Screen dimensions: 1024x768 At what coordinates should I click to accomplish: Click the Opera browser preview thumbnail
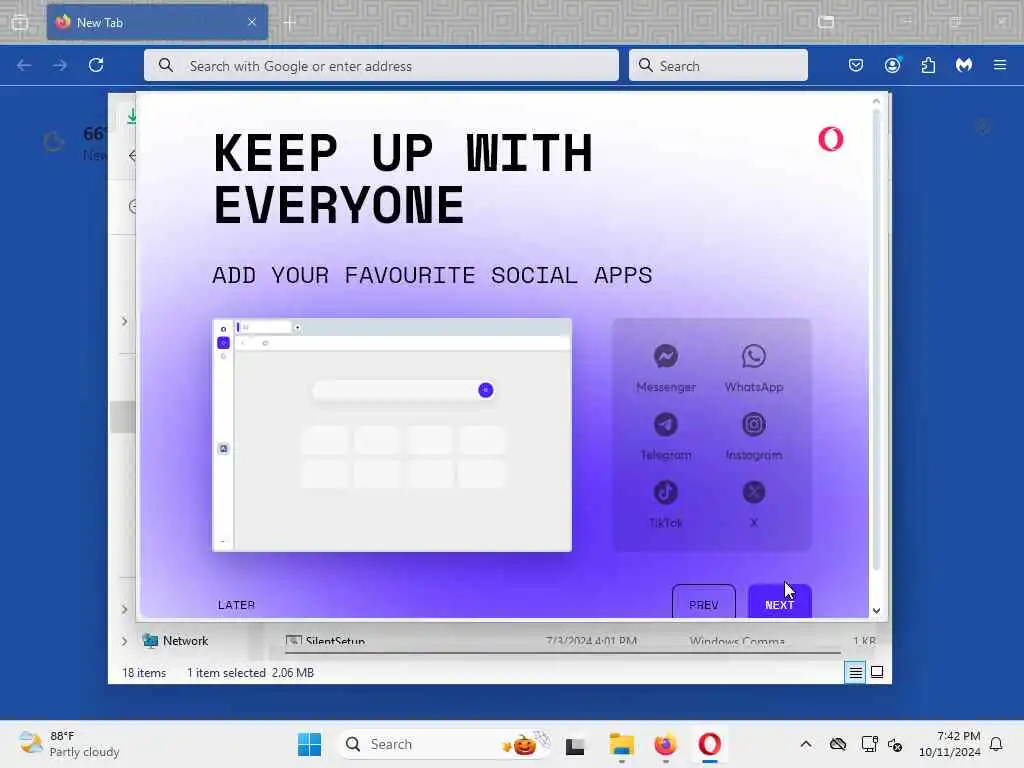coord(392,435)
